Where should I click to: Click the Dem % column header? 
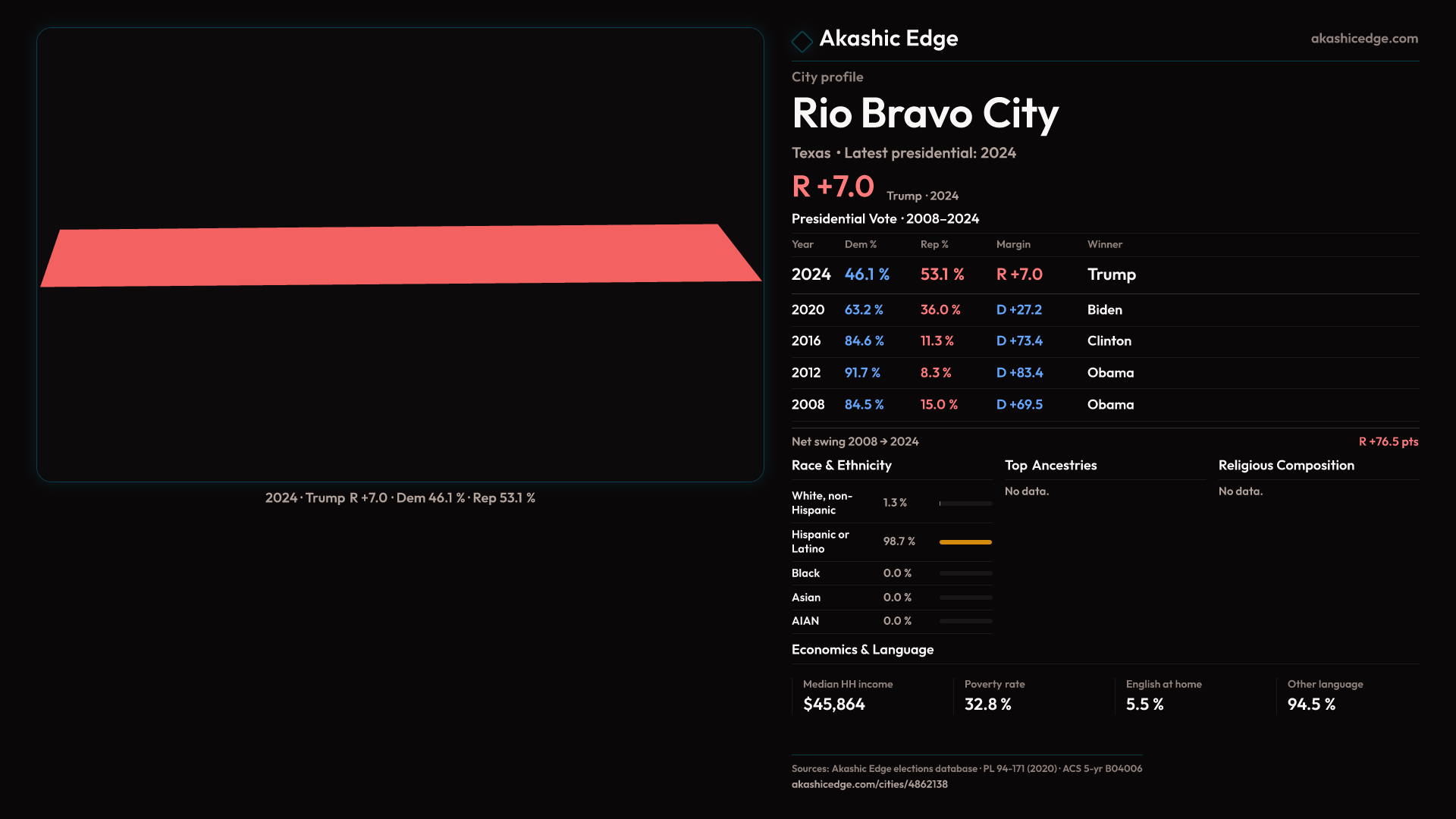860,244
